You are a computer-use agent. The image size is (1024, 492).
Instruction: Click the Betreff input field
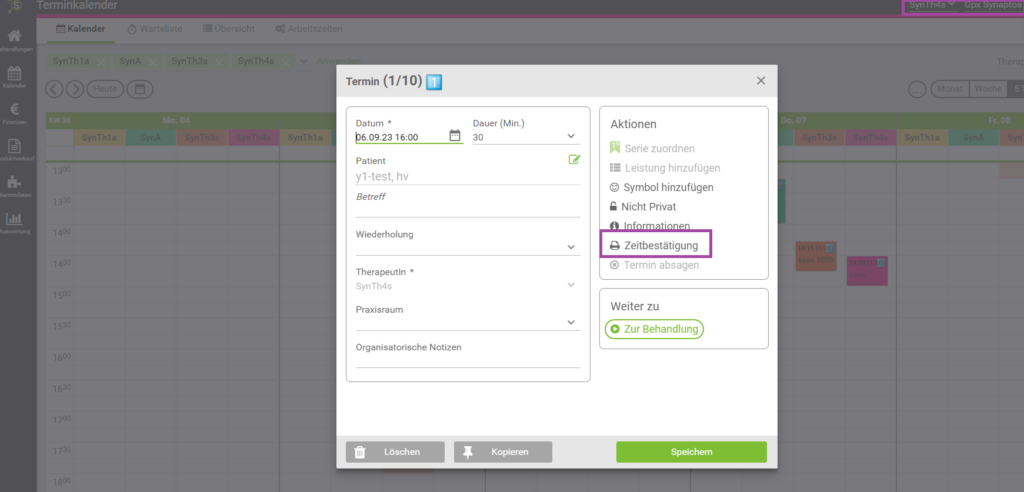[x=468, y=210]
